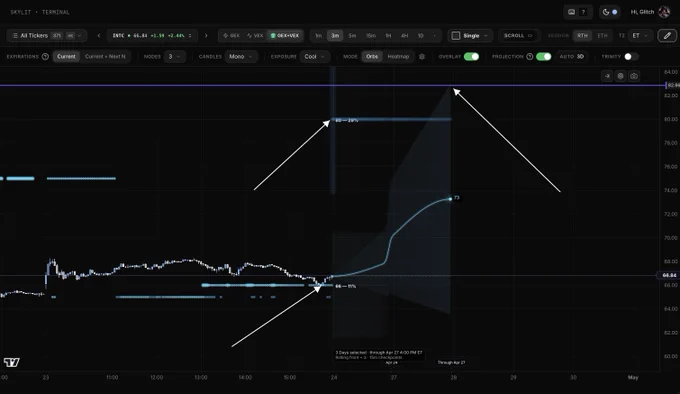Viewport: 680px width, 394px height.
Task: Select Orbs display mode
Action: click(x=372, y=57)
